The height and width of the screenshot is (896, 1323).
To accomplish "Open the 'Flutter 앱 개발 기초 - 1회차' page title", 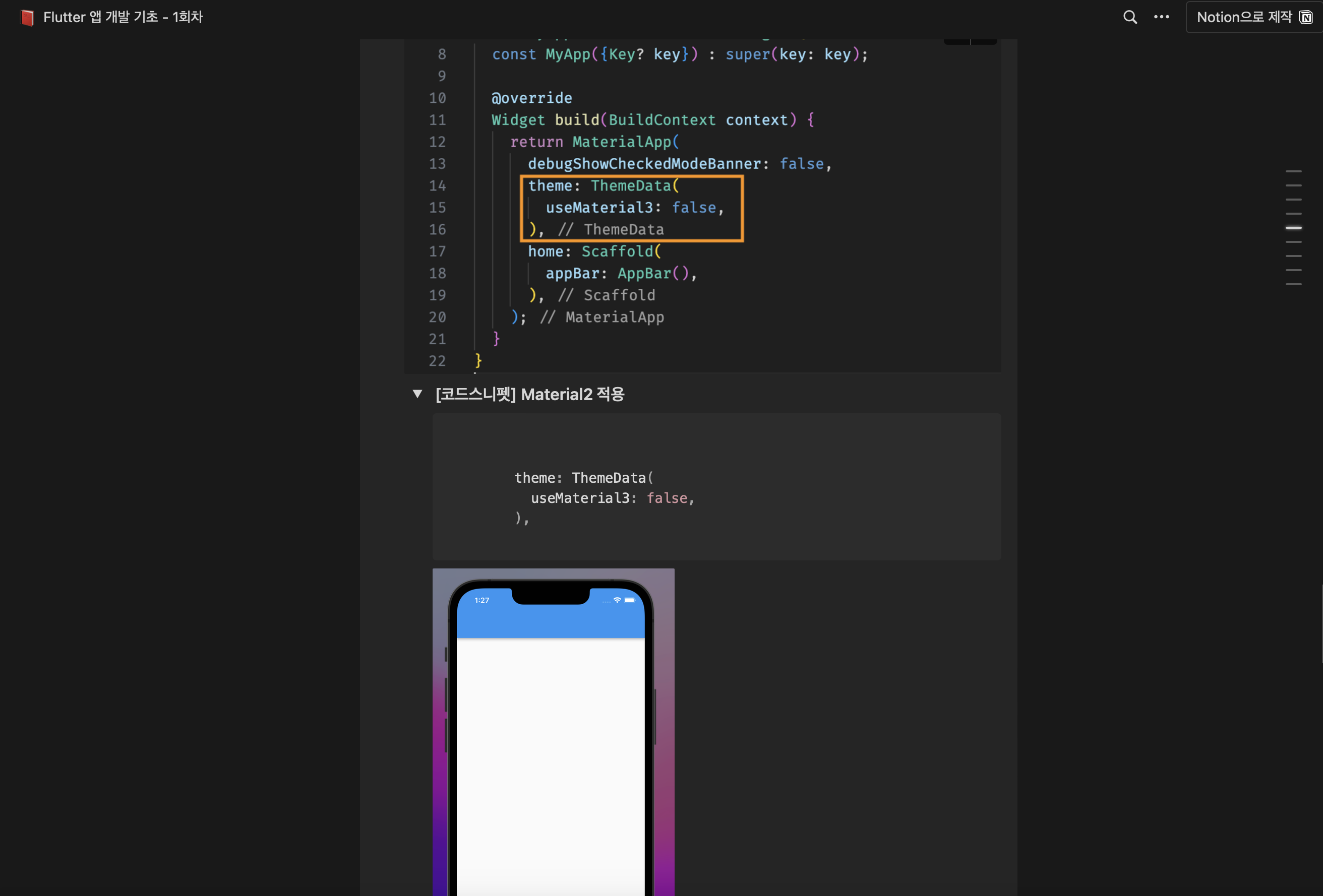I will click(x=123, y=17).
